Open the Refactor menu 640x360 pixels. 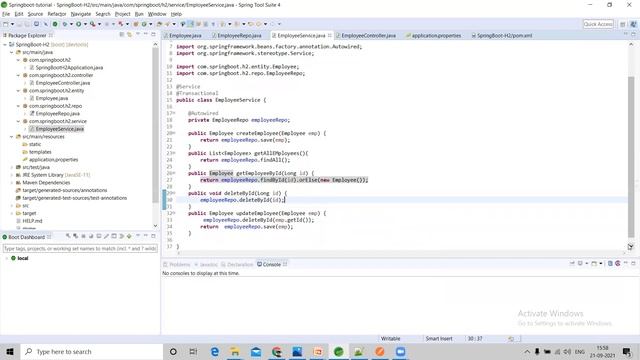57,14
